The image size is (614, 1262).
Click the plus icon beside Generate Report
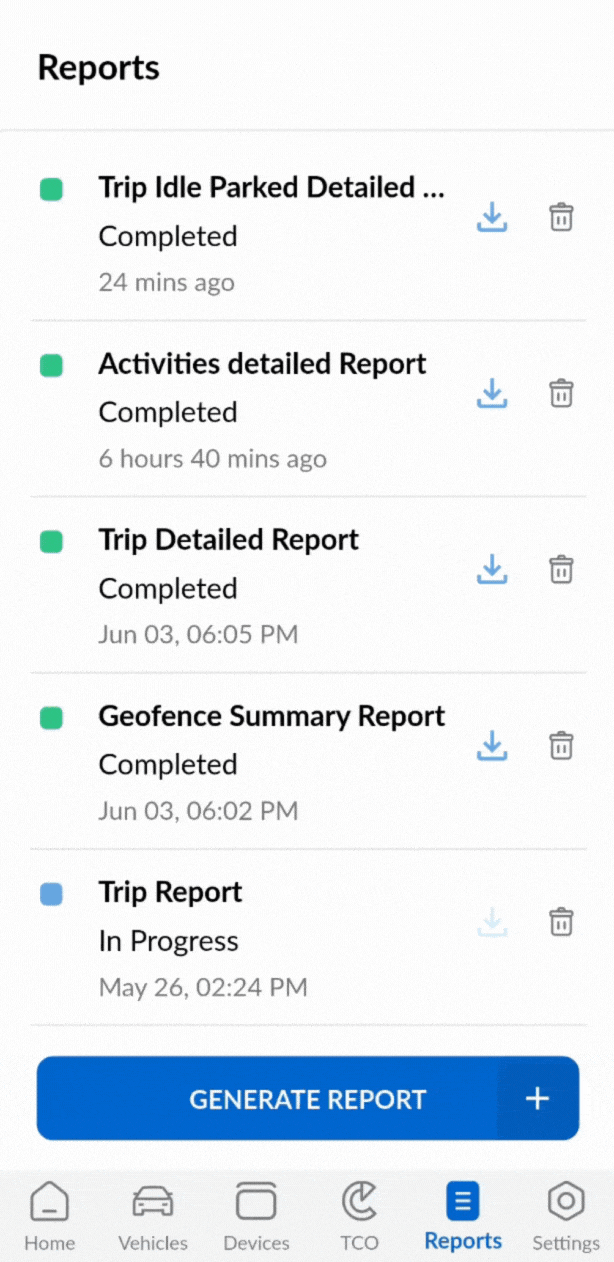538,1099
